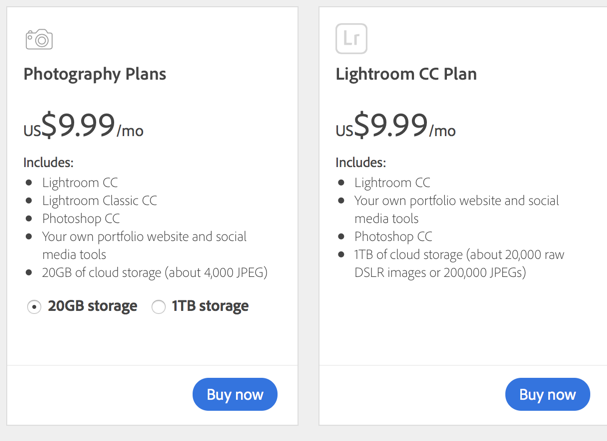Image resolution: width=607 pixels, height=441 pixels.
Task: Select the 20GB storage radio button
Action: pos(34,307)
